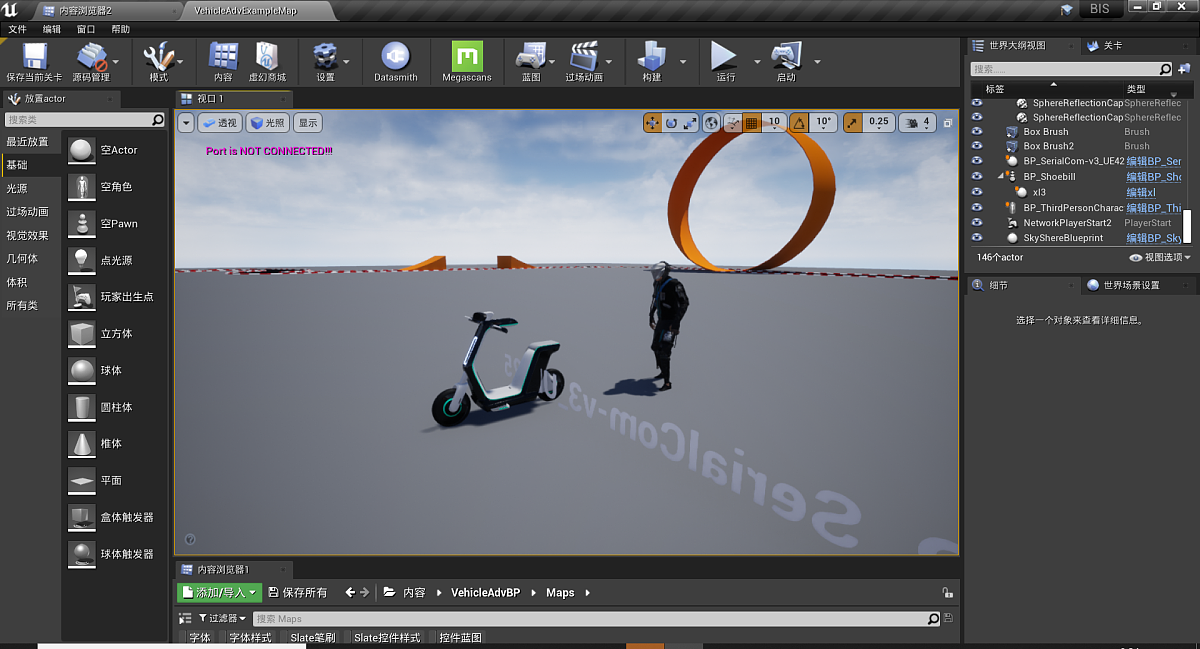This screenshot has width=1200, height=649.
Task: Open the Add/Import (添加/导入) dropdown
Action: (219, 592)
